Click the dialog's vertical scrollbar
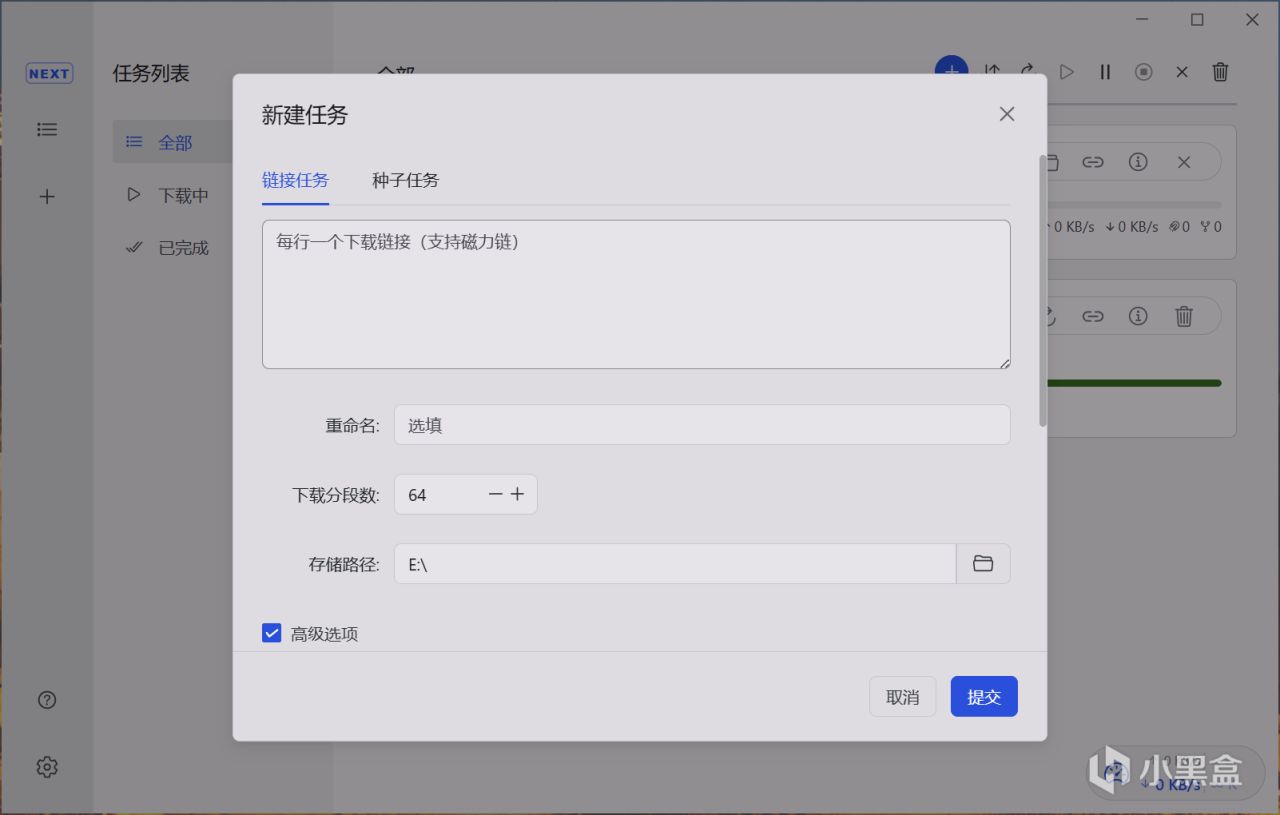Viewport: 1280px width, 815px height. click(1043, 290)
